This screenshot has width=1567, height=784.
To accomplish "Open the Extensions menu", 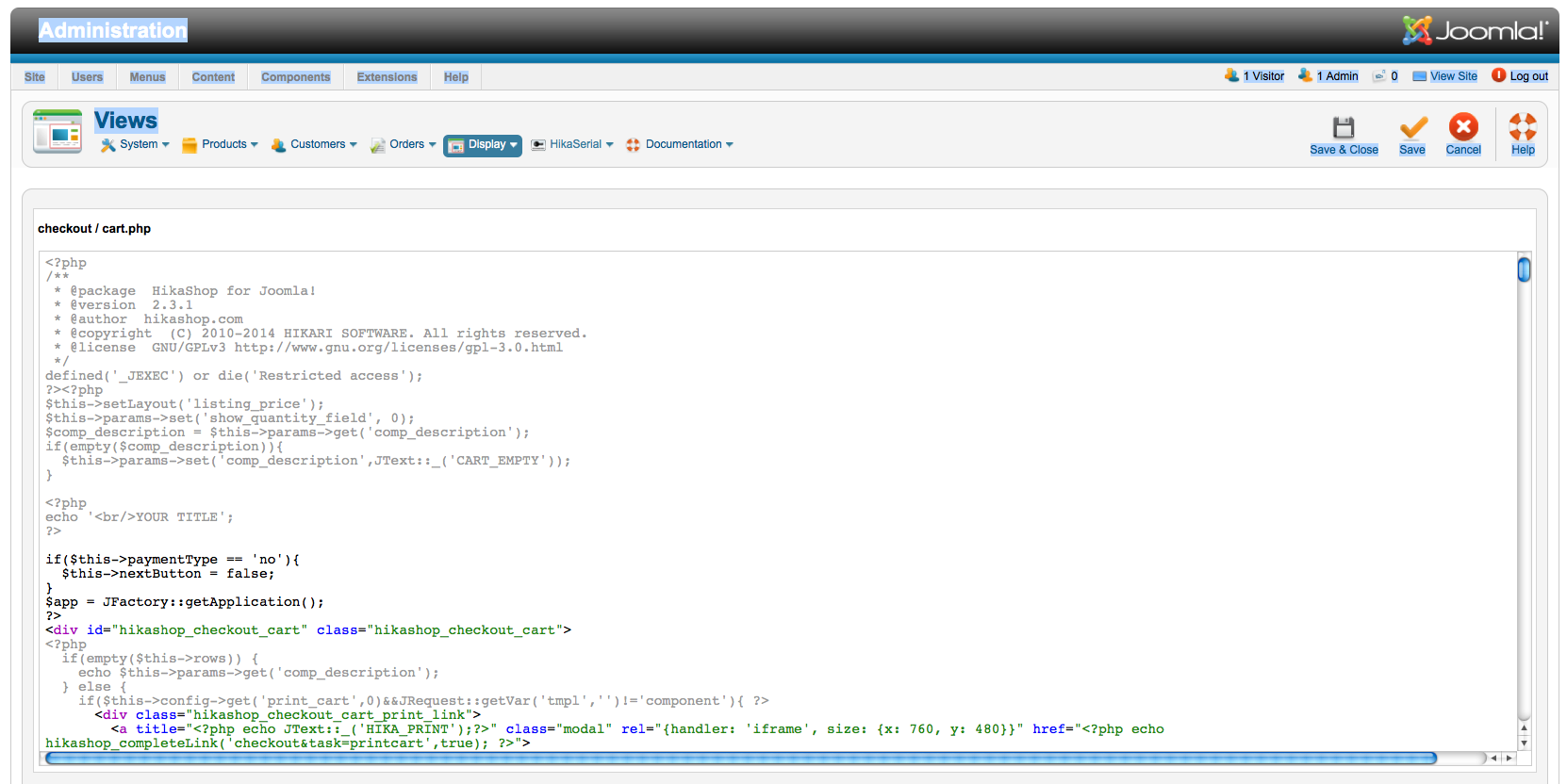I will pyautogui.click(x=387, y=77).
